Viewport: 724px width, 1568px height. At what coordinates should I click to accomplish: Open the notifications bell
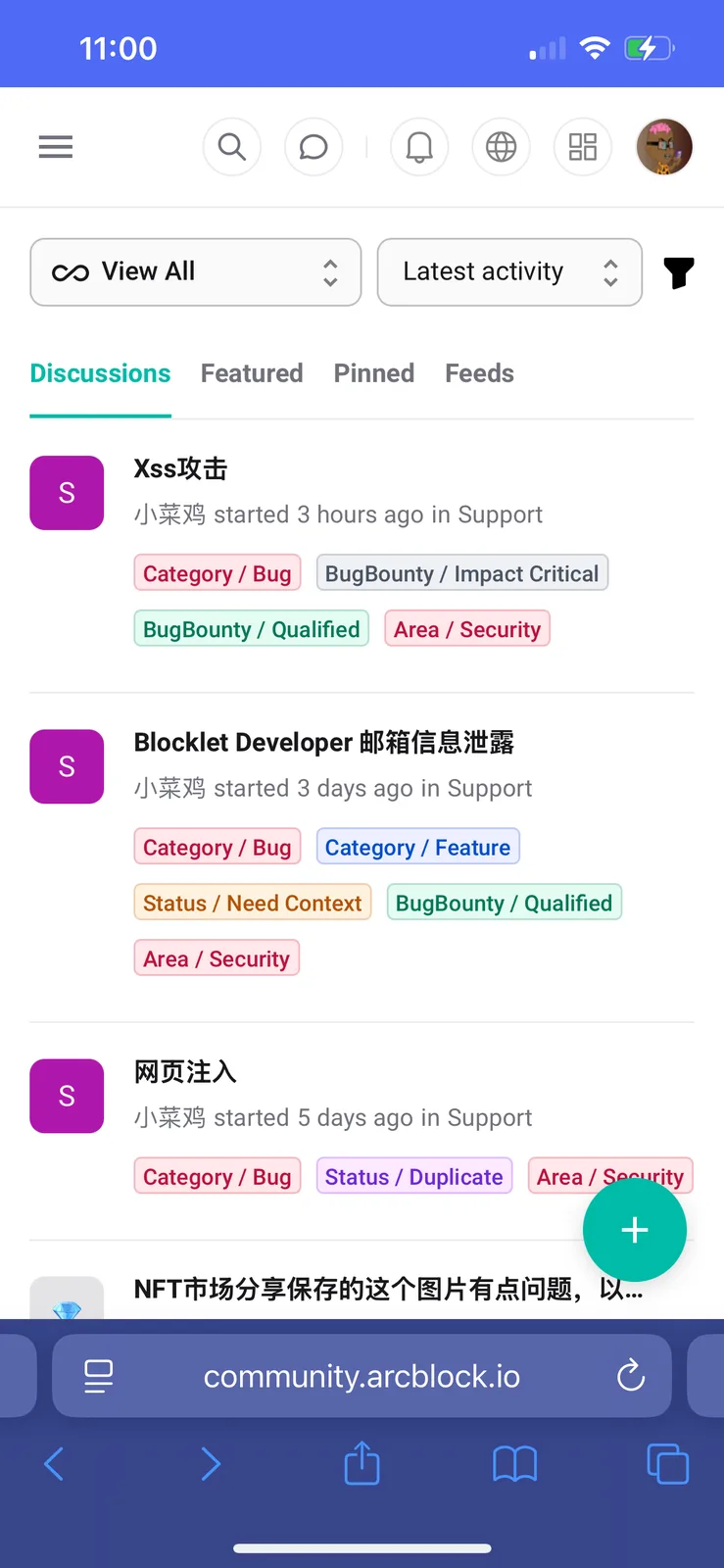click(x=419, y=147)
